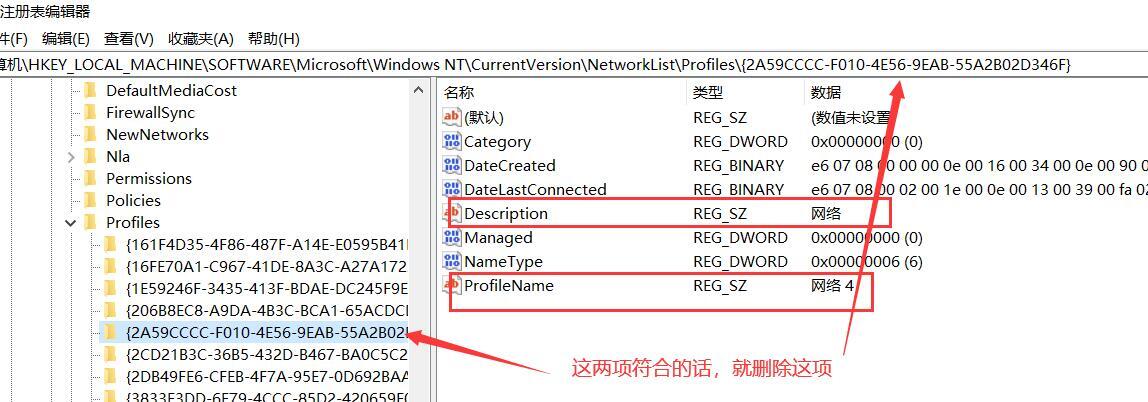
Task: Click the Description string value icon
Action: pos(452,213)
